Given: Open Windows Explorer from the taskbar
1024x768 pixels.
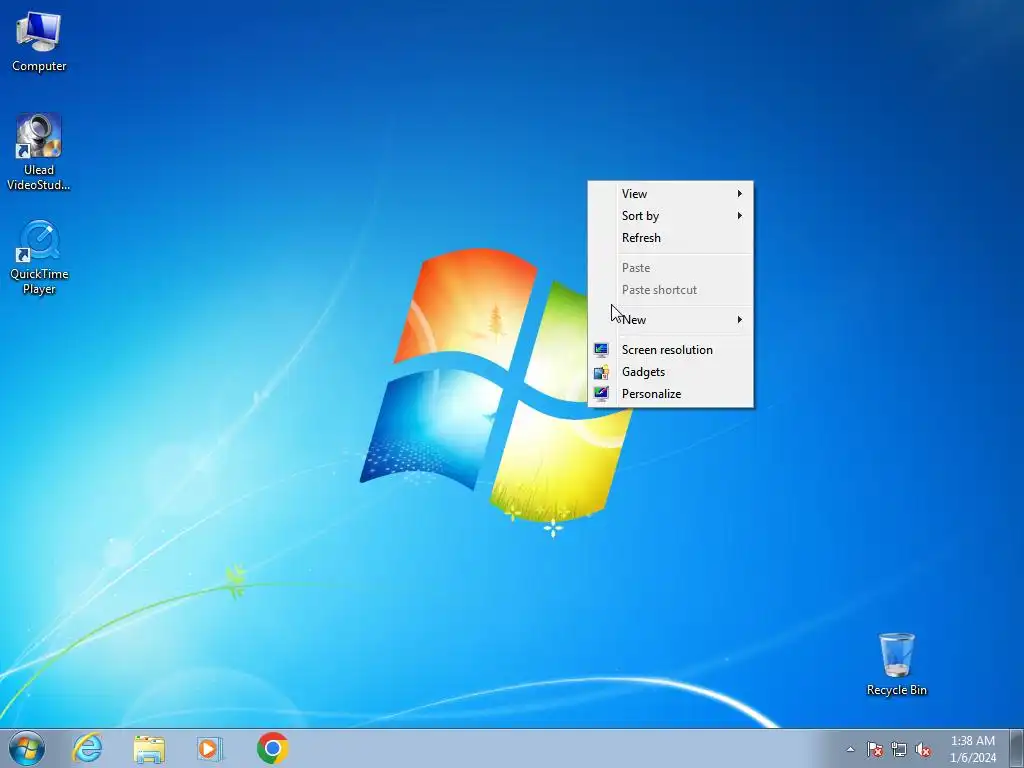Looking at the screenshot, I should 149,748.
